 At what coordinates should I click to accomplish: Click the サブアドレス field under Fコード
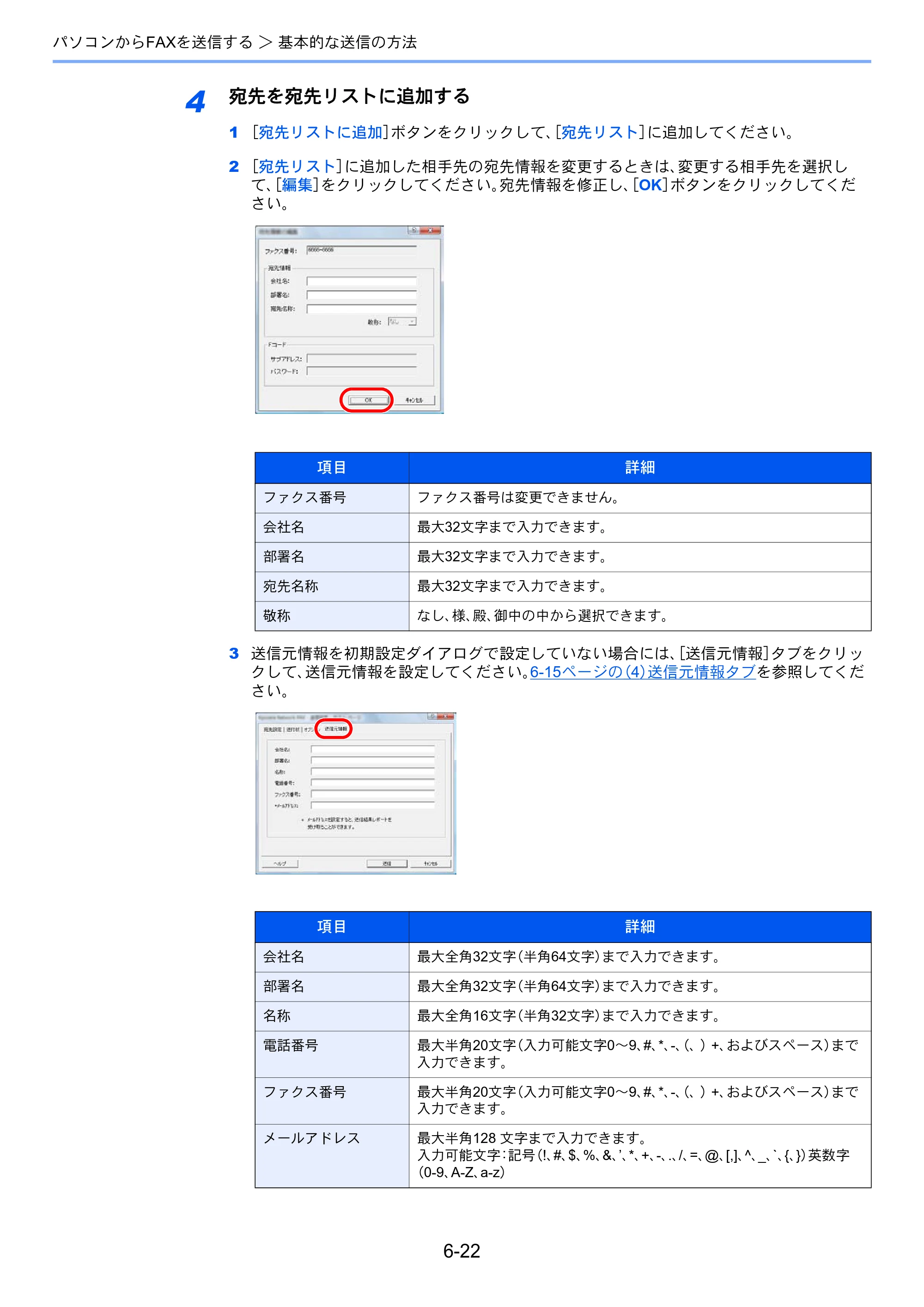coord(362,359)
